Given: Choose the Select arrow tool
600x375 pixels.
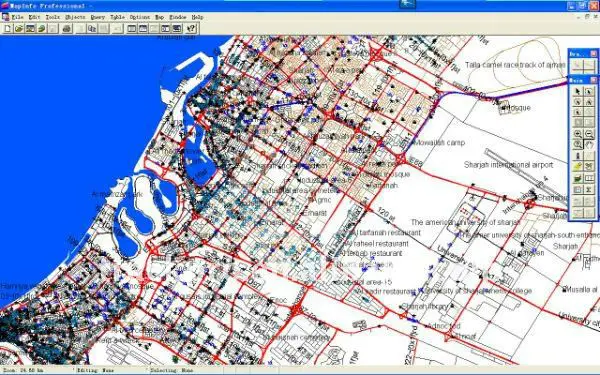Looking at the screenshot, I should coord(578,91).
